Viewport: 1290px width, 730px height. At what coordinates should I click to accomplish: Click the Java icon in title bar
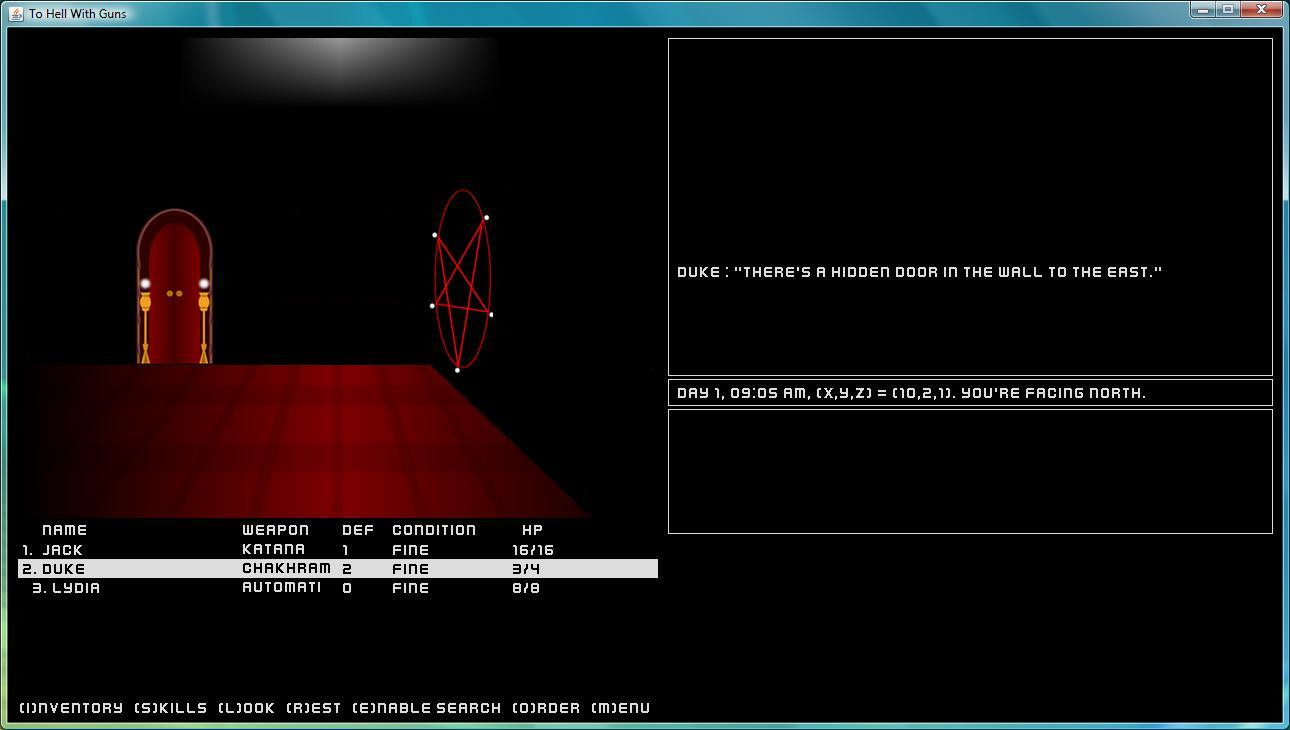[16, 14]
